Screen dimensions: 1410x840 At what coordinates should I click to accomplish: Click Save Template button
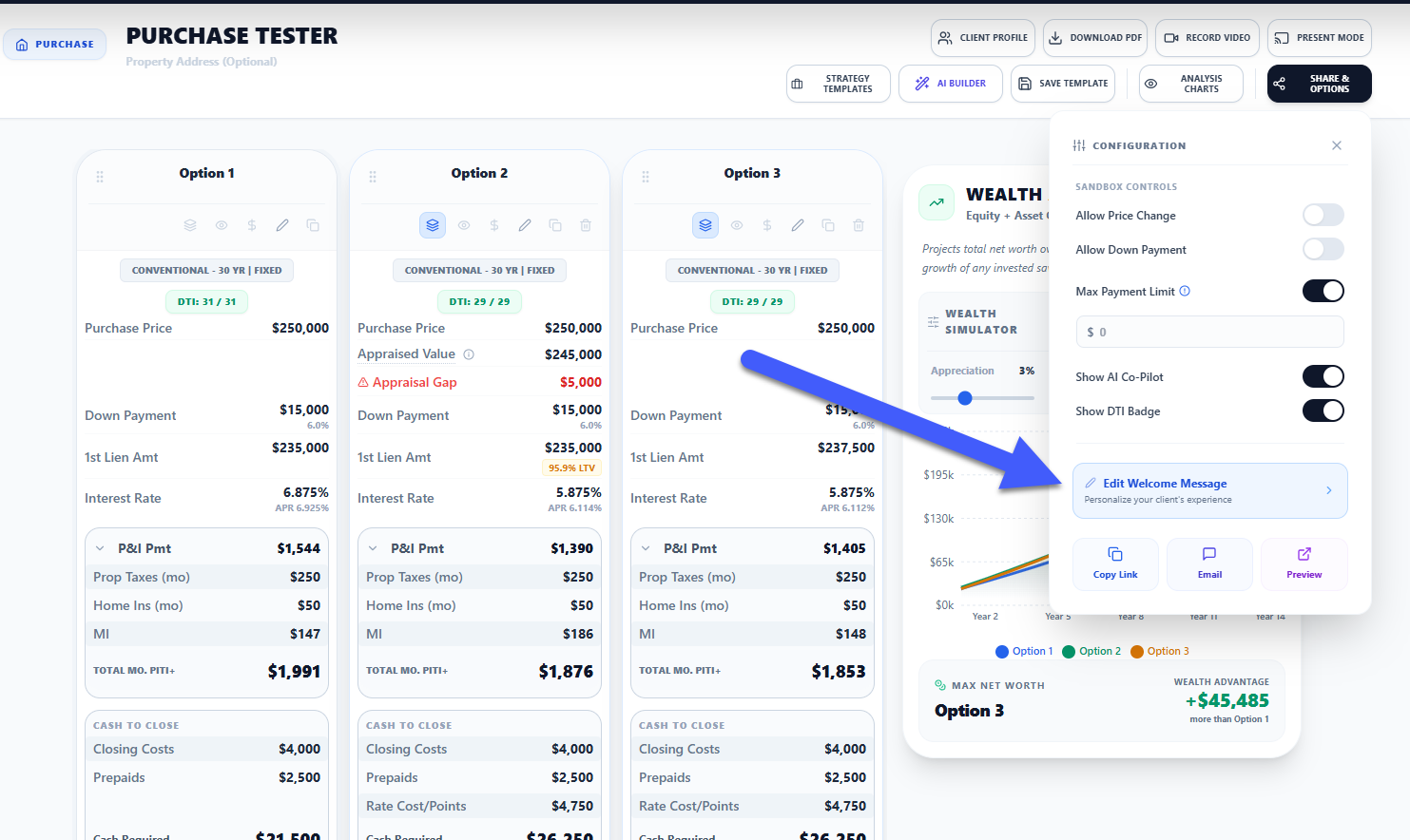(x=1063, y=84)
